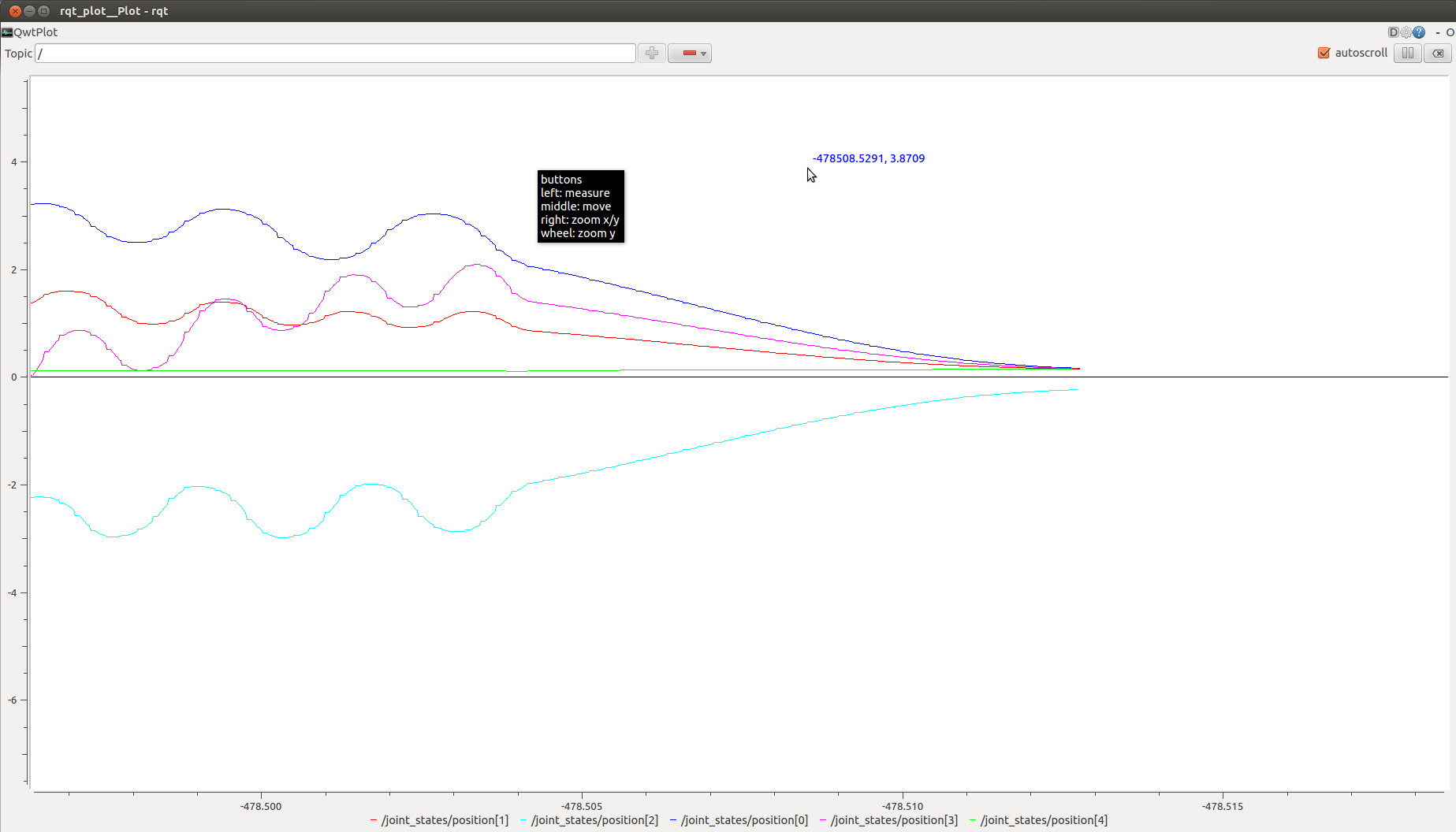Click the blue coordinate readout -478508.5291, 3.8709
Screen dimensions: 1456x832
point(869,158)
